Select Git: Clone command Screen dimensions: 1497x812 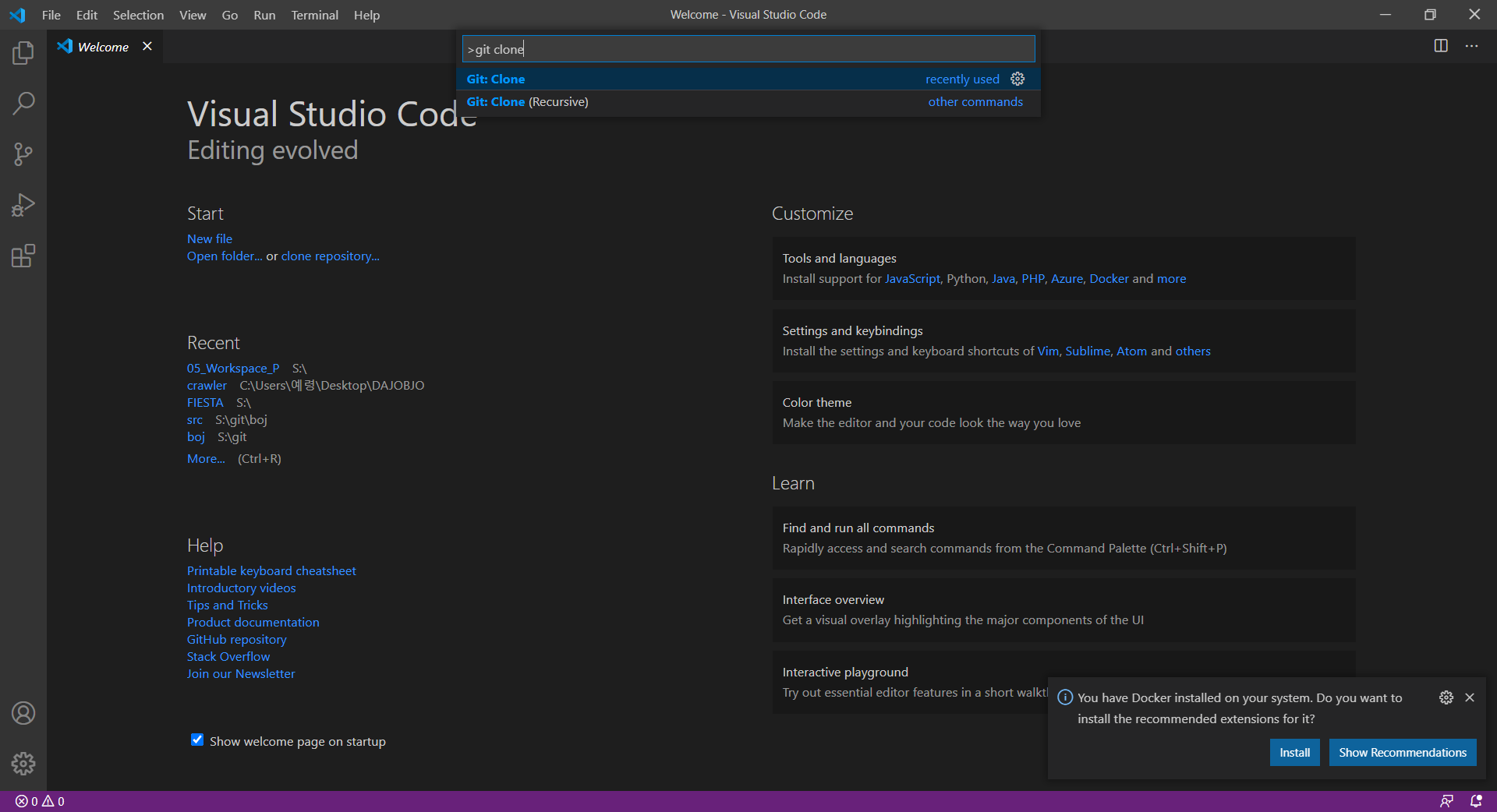click(x=748, y=79)
